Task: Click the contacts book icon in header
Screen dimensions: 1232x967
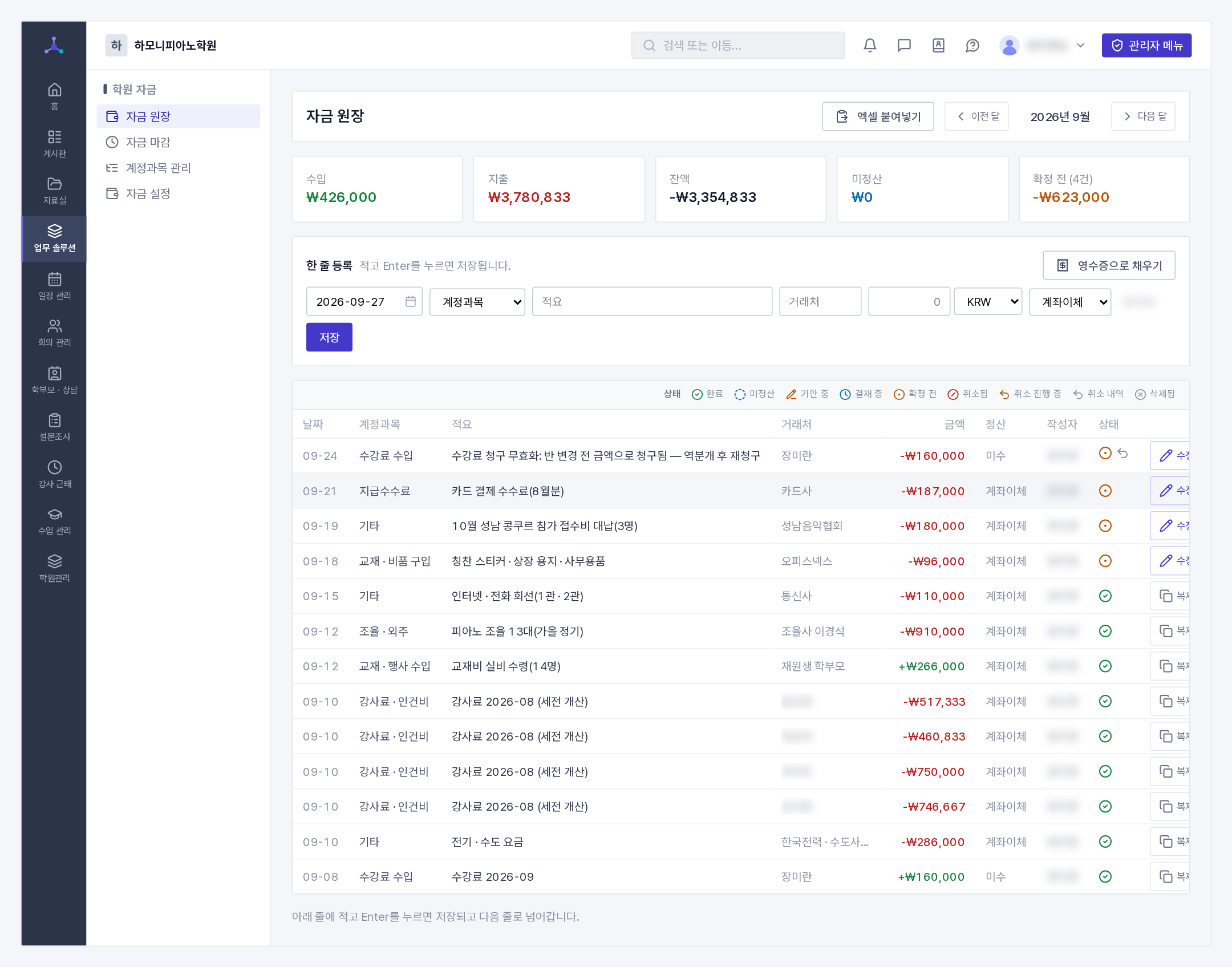Action: coord(938,46)
